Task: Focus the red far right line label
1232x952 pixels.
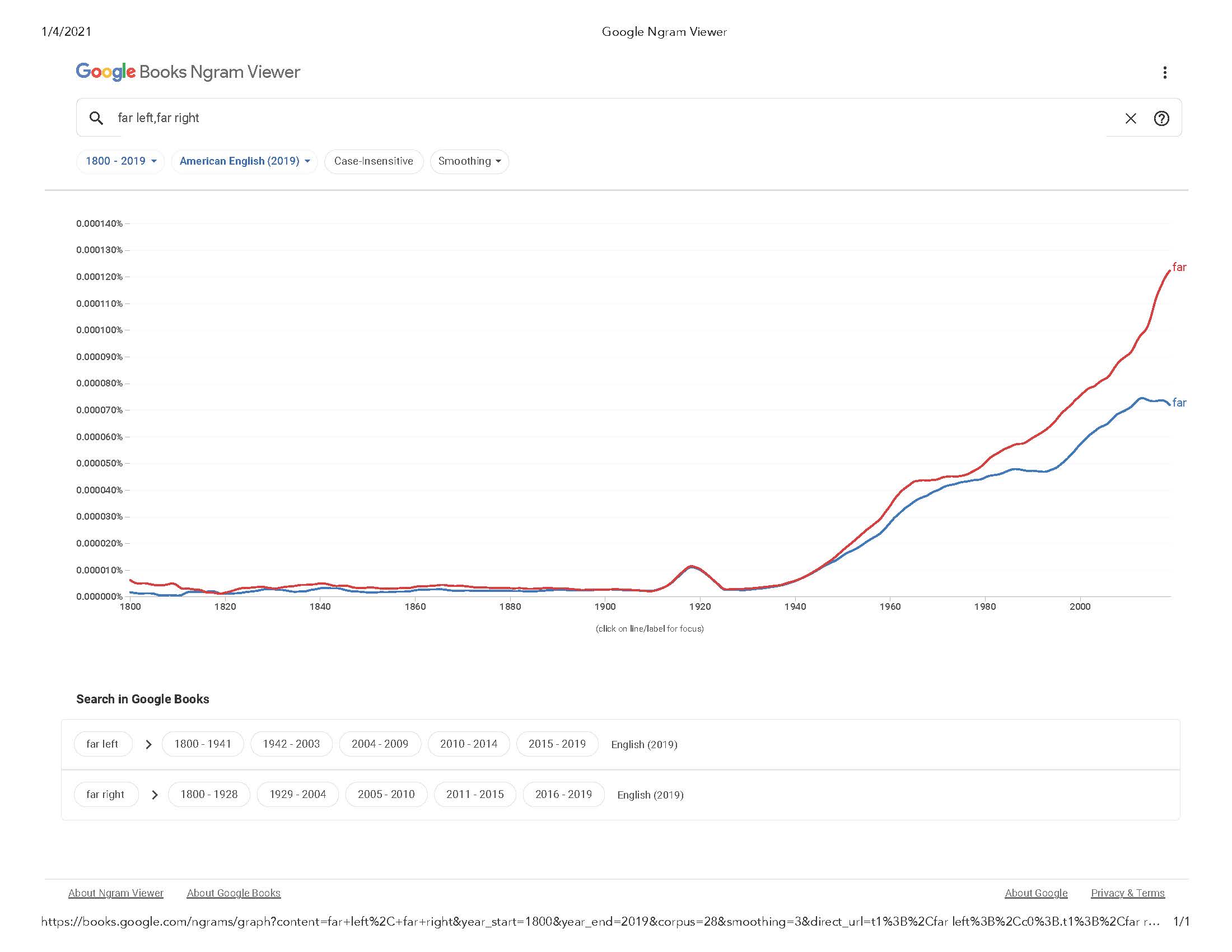Action: (x=1179, y=267)
